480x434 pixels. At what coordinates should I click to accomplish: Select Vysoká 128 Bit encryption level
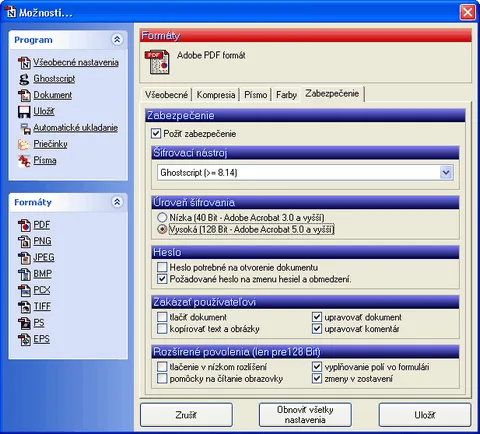tap(162, 229)
